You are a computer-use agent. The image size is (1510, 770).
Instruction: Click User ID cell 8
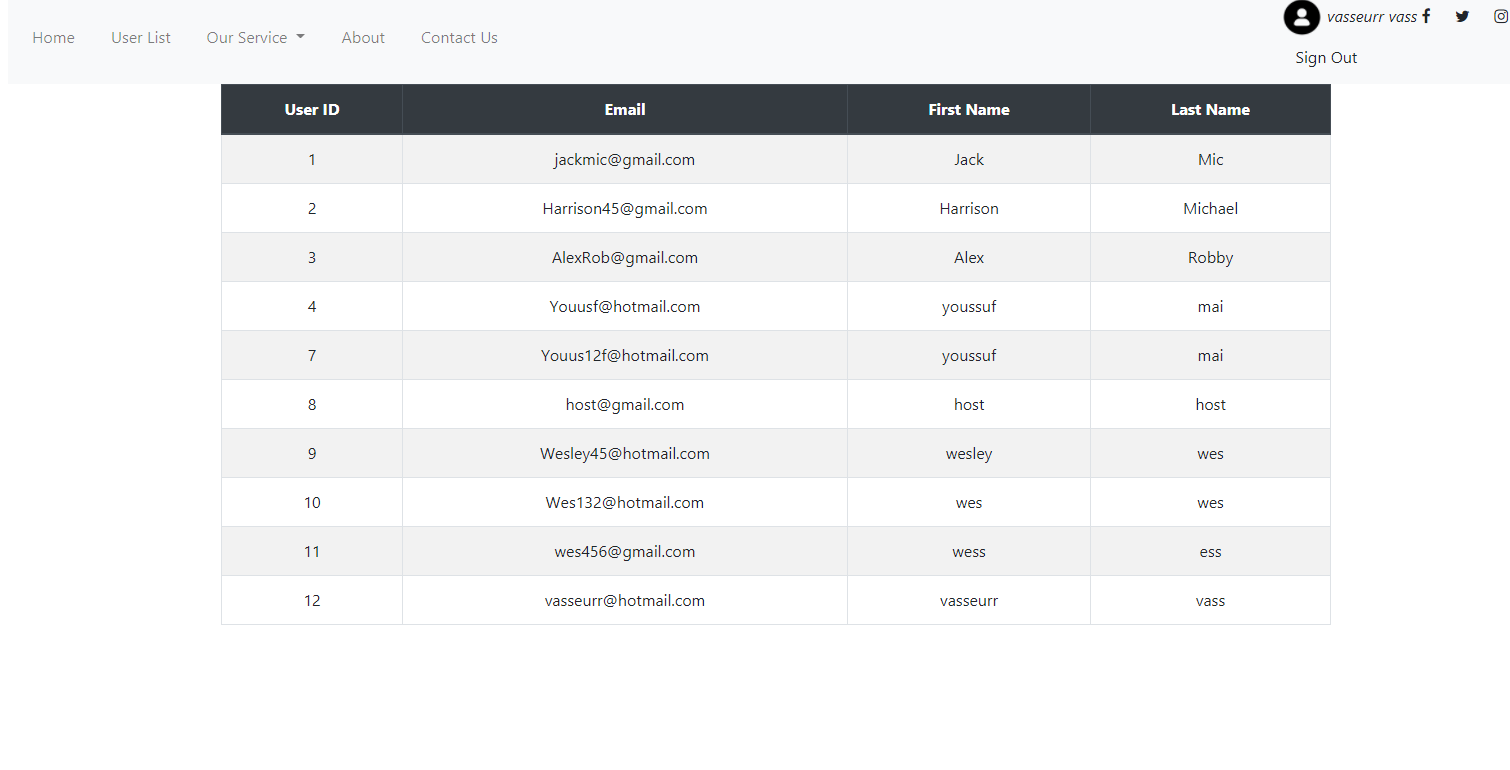[312, 405]
